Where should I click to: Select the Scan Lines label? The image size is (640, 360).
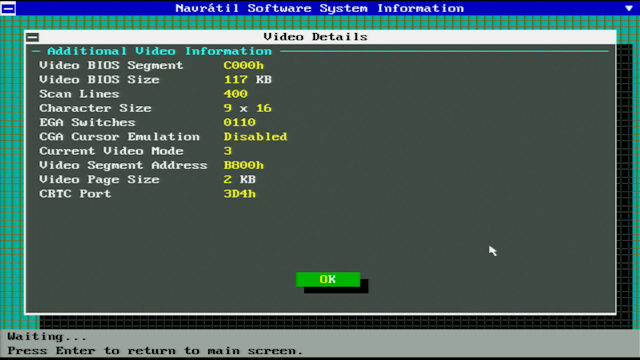click(x=79, y=94)
